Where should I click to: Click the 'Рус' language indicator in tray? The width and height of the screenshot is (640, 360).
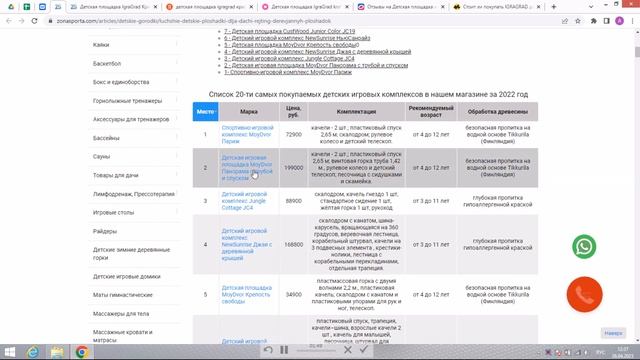point(600,352)
